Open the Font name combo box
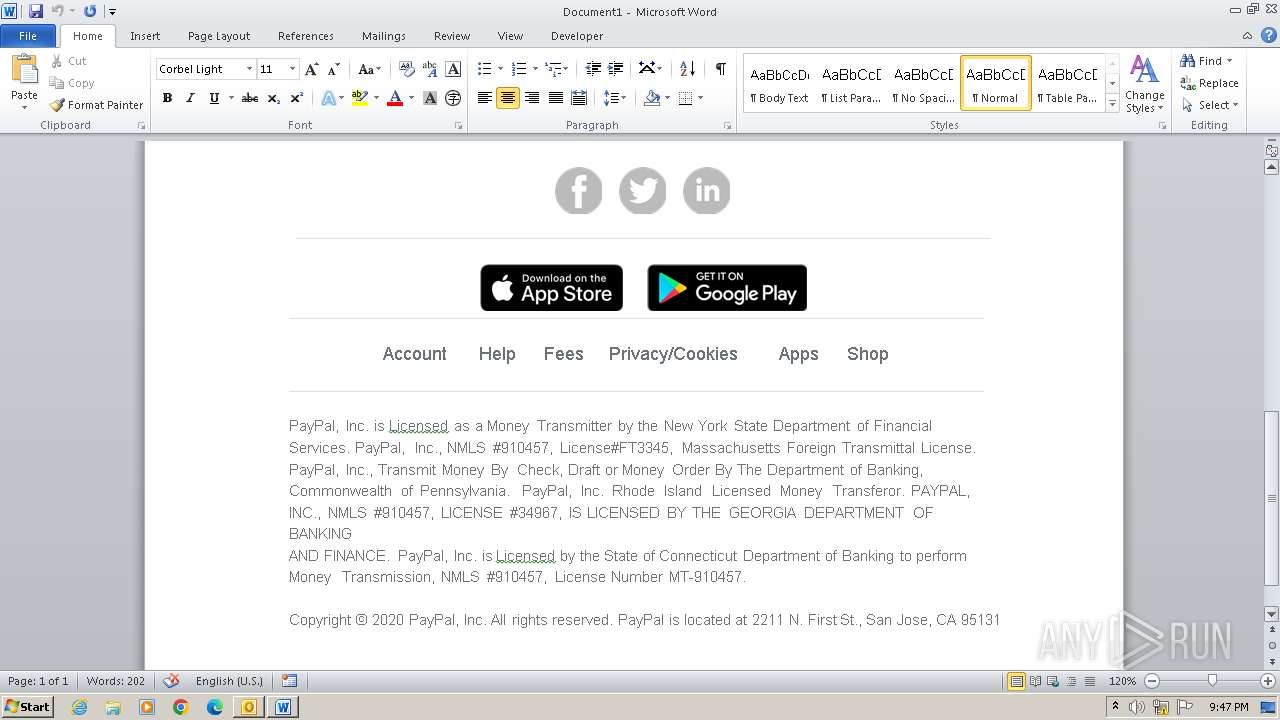The width and height of the screenshot is (1280, 720). pos(205,69)
